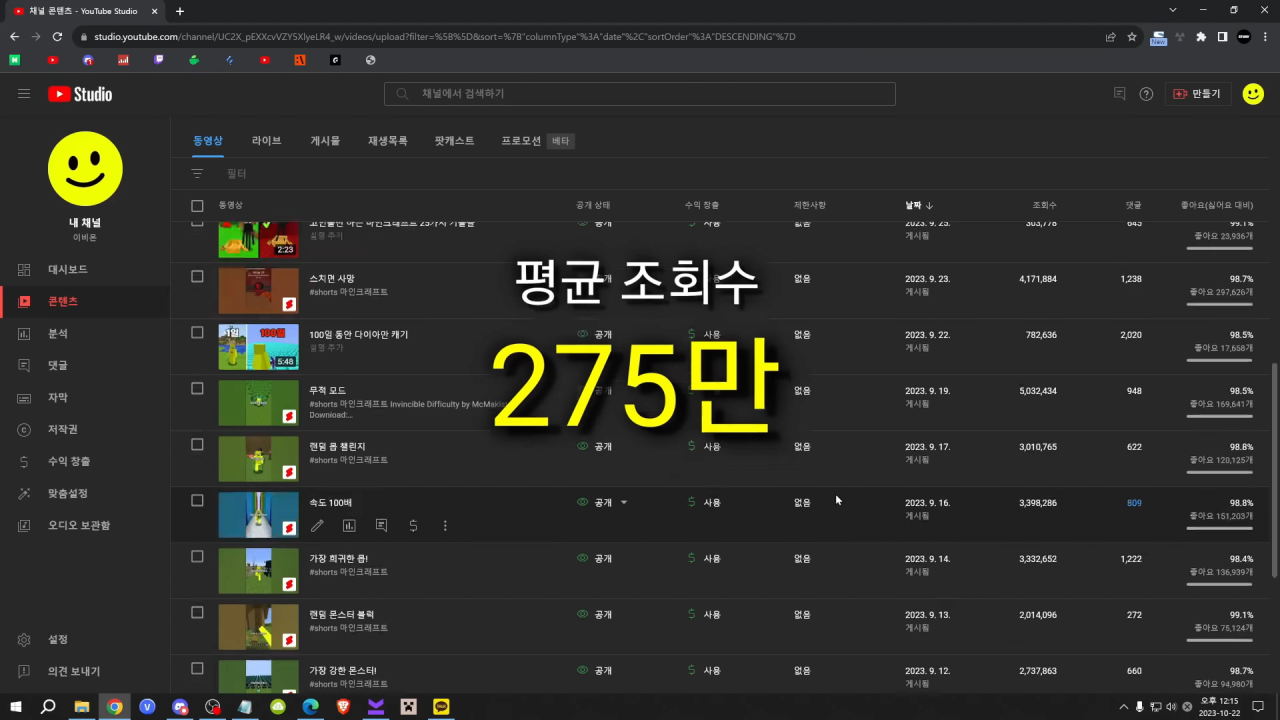Open the 809 comments link

coord(1134,503)
